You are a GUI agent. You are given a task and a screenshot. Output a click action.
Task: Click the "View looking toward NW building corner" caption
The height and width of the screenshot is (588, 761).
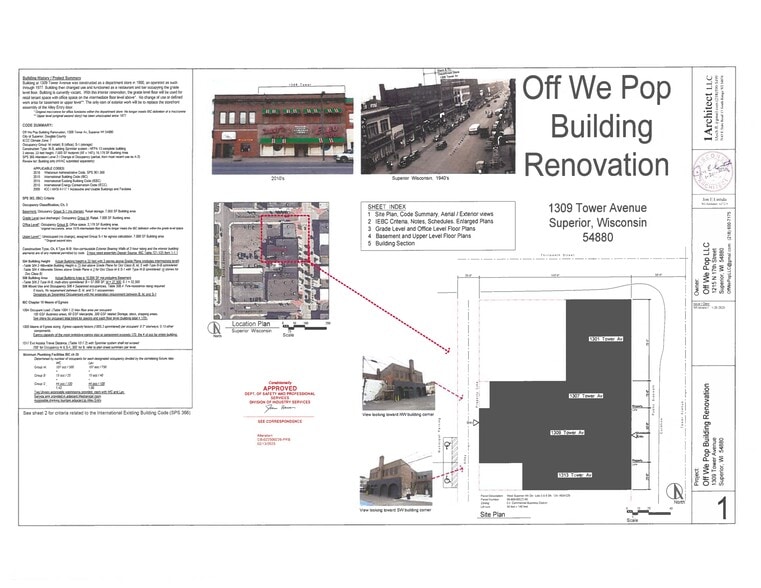398,415
